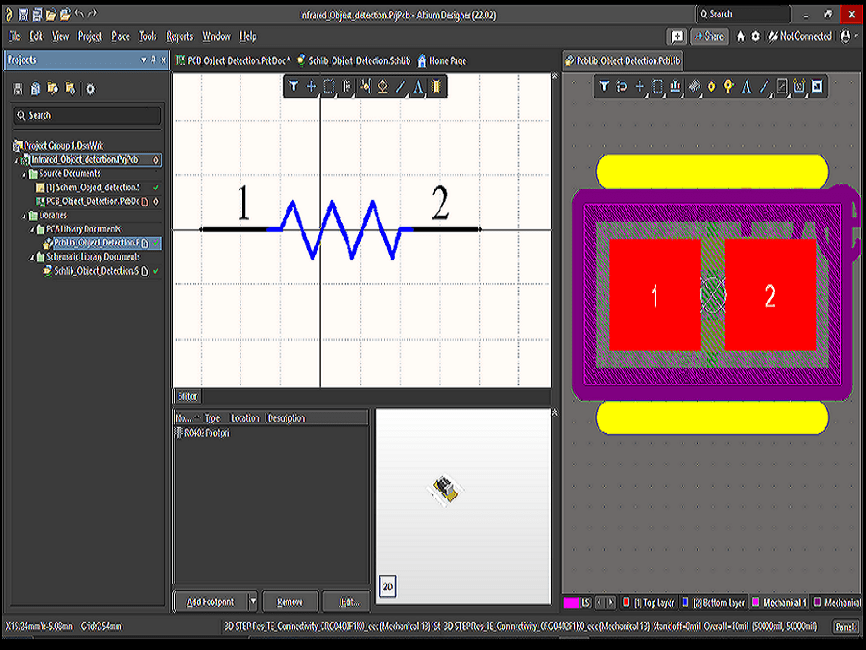Viewport: 866px width, 650px height.
Task: Select the place pad tool
Action: (x=711, y=88)
